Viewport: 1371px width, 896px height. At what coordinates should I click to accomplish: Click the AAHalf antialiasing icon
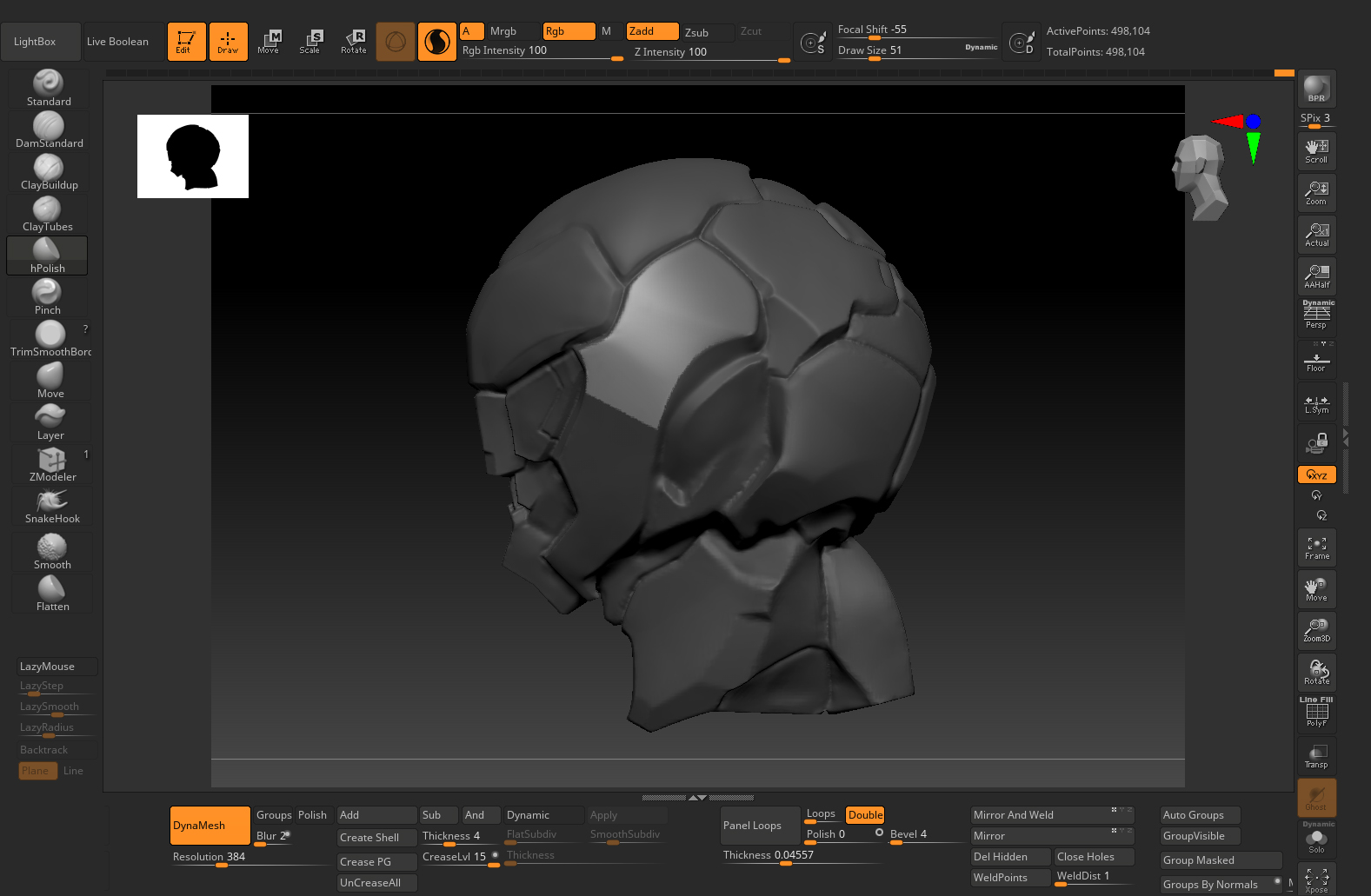coord(1316,277)
